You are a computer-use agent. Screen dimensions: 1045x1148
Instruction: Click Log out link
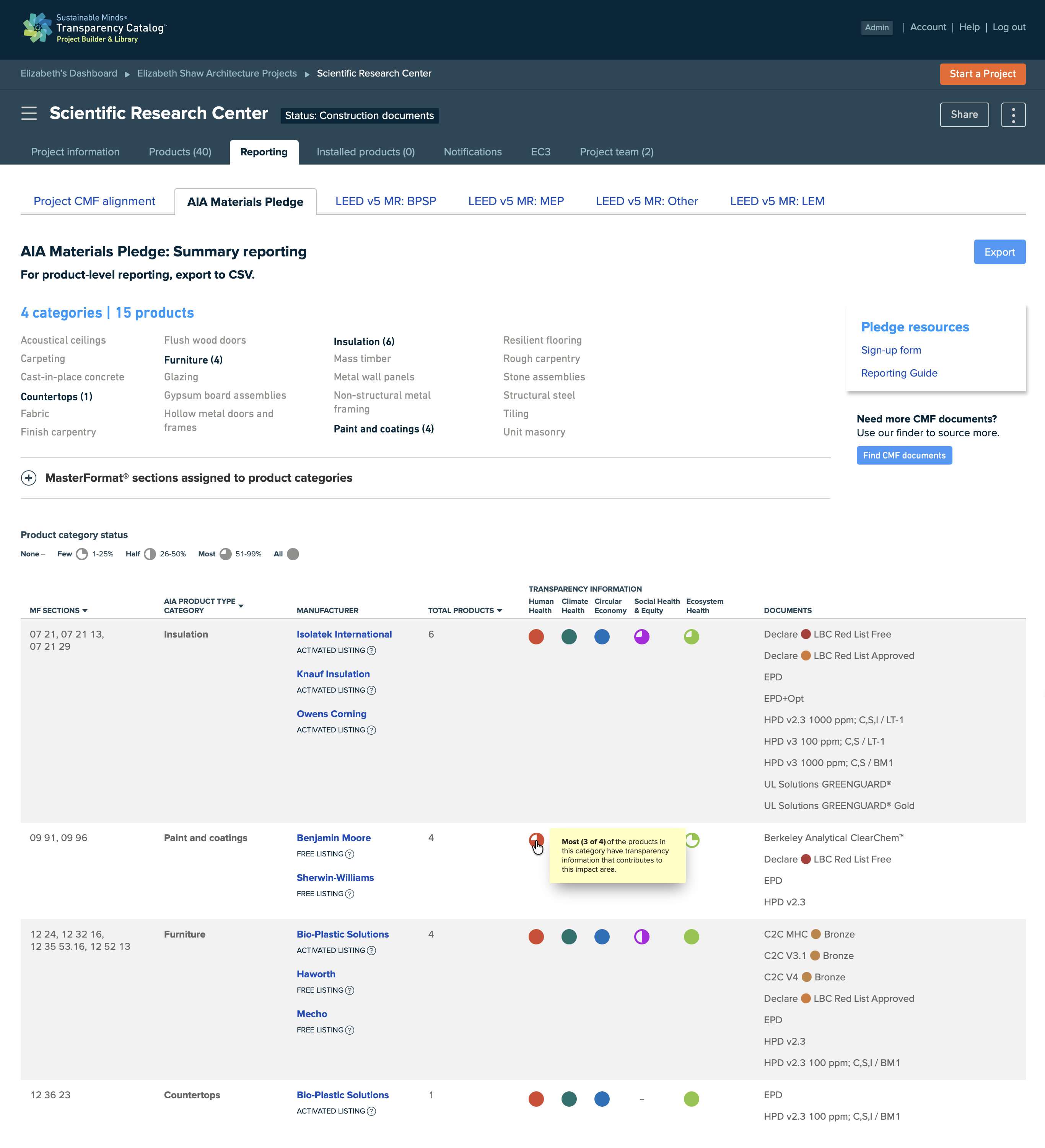point(1009,27)
